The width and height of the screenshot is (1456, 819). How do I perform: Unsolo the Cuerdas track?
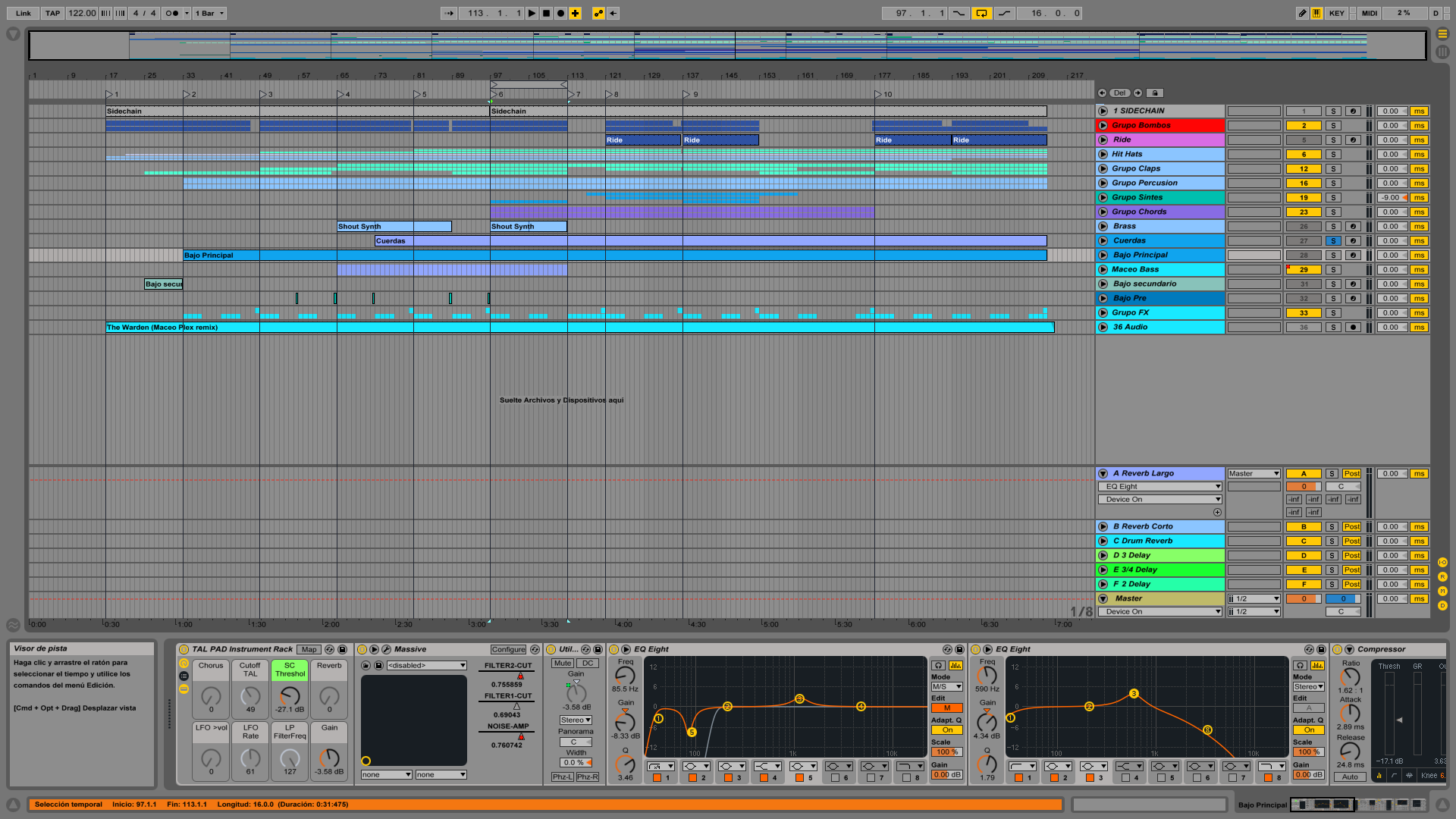[1333, 240]
